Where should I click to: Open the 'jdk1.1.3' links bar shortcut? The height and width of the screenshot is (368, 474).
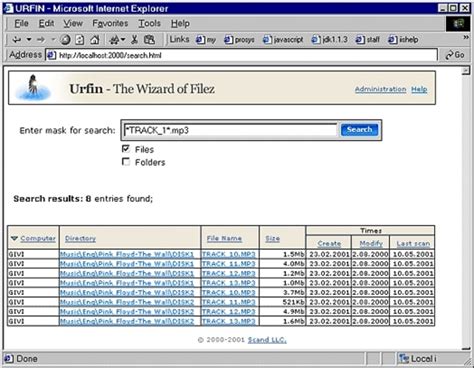(x=329, y=40)
